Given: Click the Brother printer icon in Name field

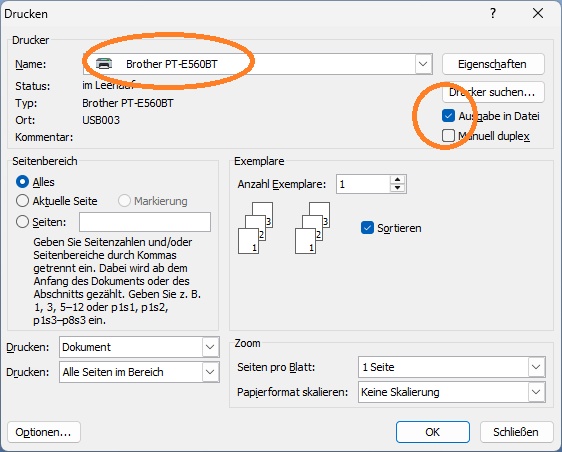Looking at the screenshot, I should click(x=104, y=64).
